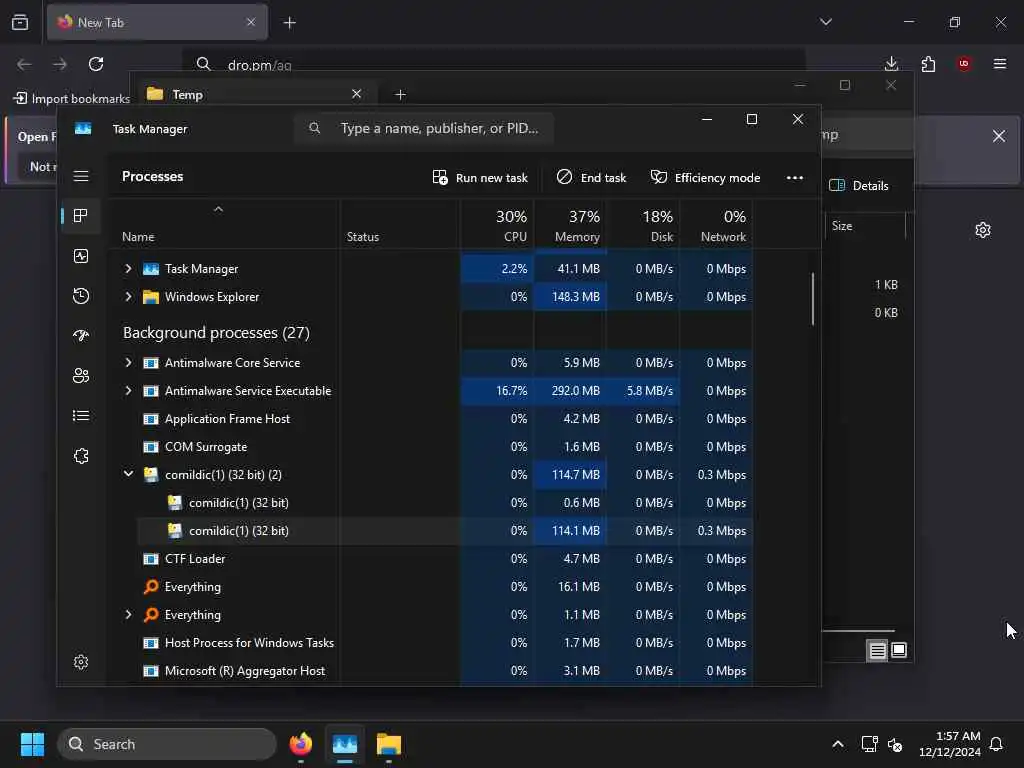This screenshot has height=768, width=1024.
Task: Click Run new task button
Action: click(480, 178)
